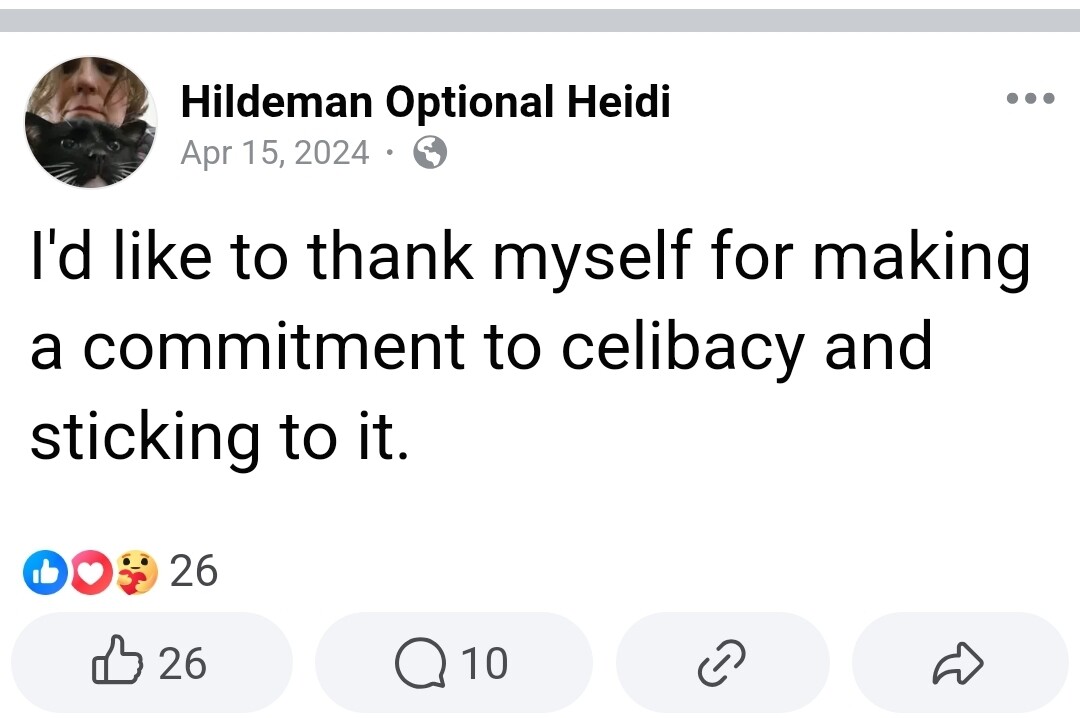Screen dimensions: 1080x718
Task: Open Hildeman Optional Heidi's profile name
Action: [x=425, y=101]
